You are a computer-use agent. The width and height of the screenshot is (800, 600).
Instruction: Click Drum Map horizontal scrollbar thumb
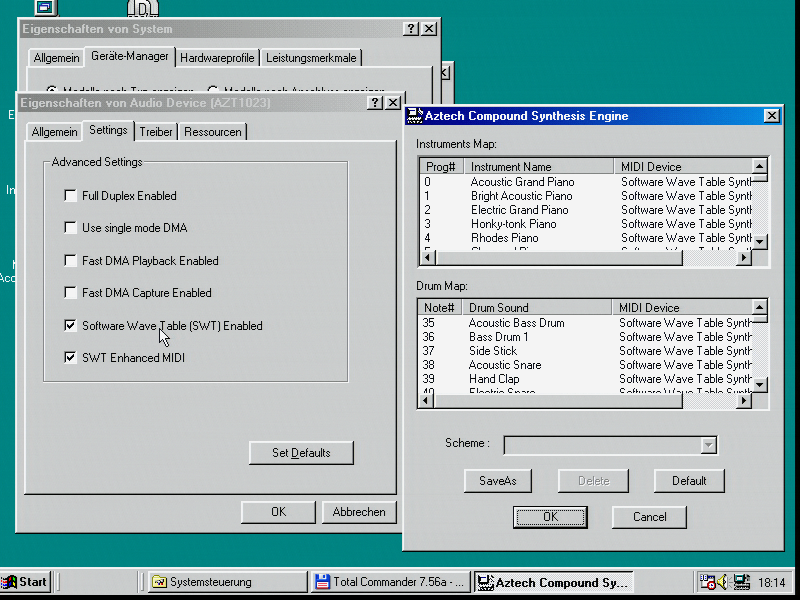pyautogui.click(x=558, y=401)
